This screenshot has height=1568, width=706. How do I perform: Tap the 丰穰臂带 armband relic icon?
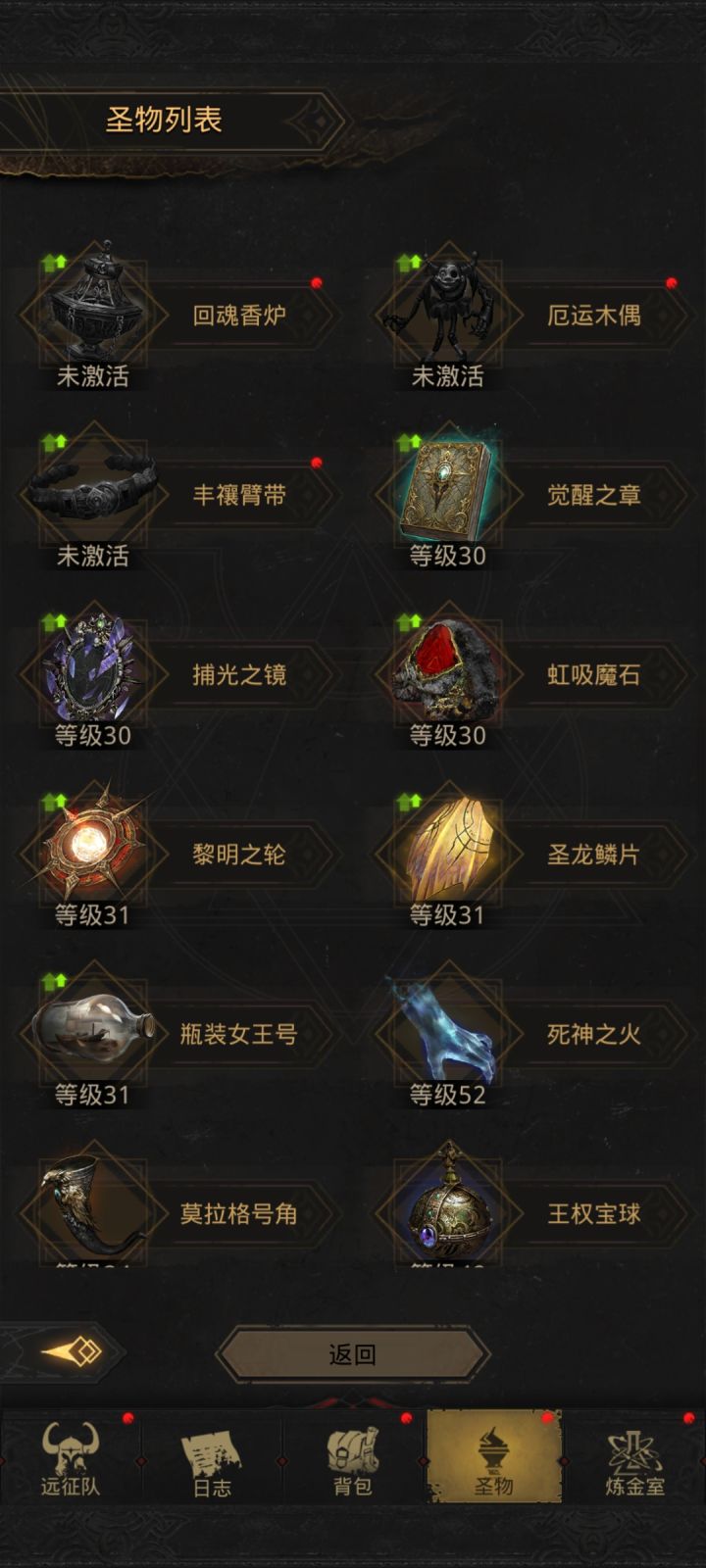(x=93, y=487)
